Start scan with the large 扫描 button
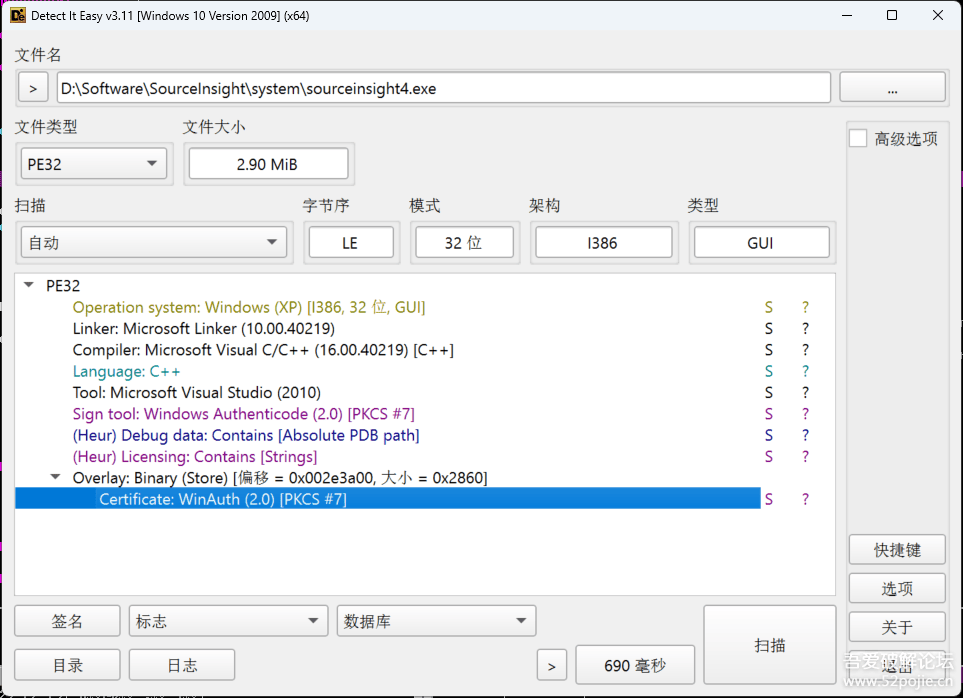963x698 pixels. pos(770,645)
